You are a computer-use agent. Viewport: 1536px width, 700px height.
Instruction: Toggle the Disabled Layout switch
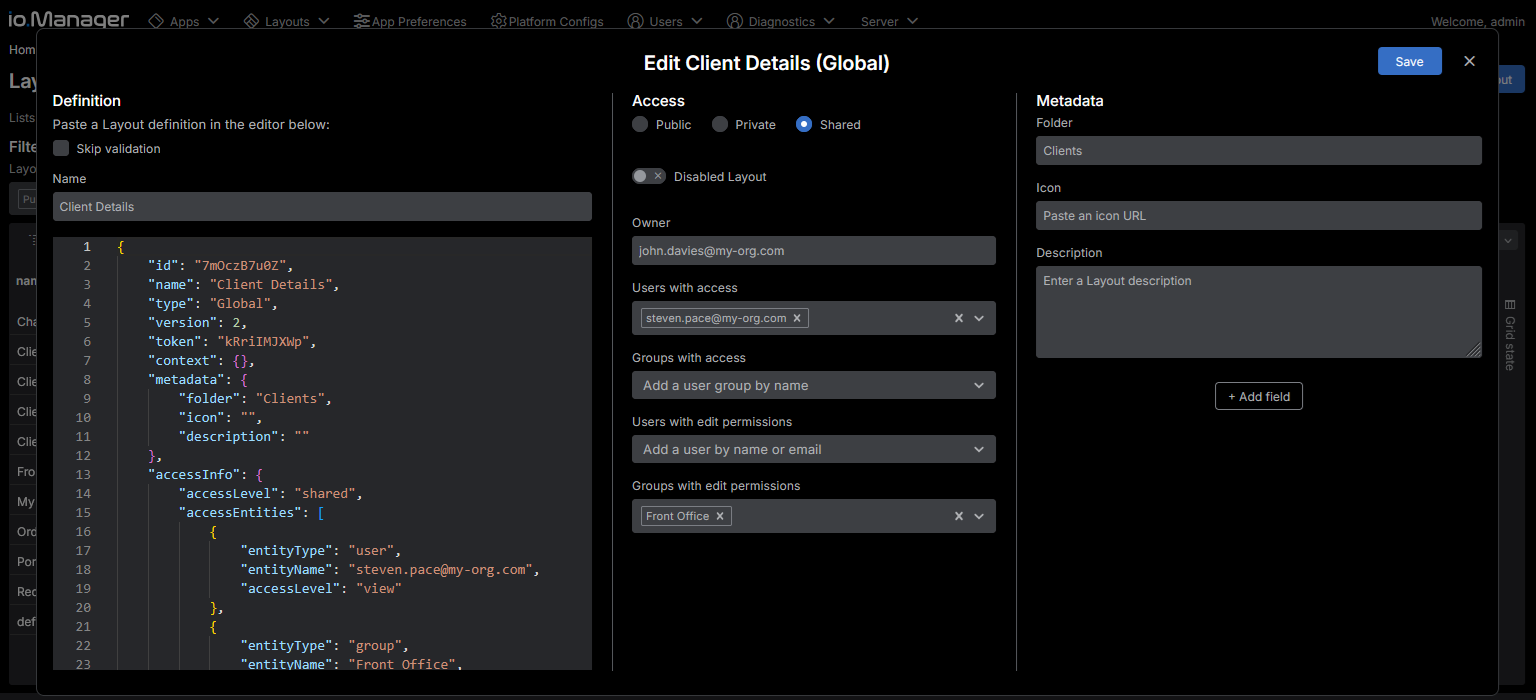click(649, 176)
